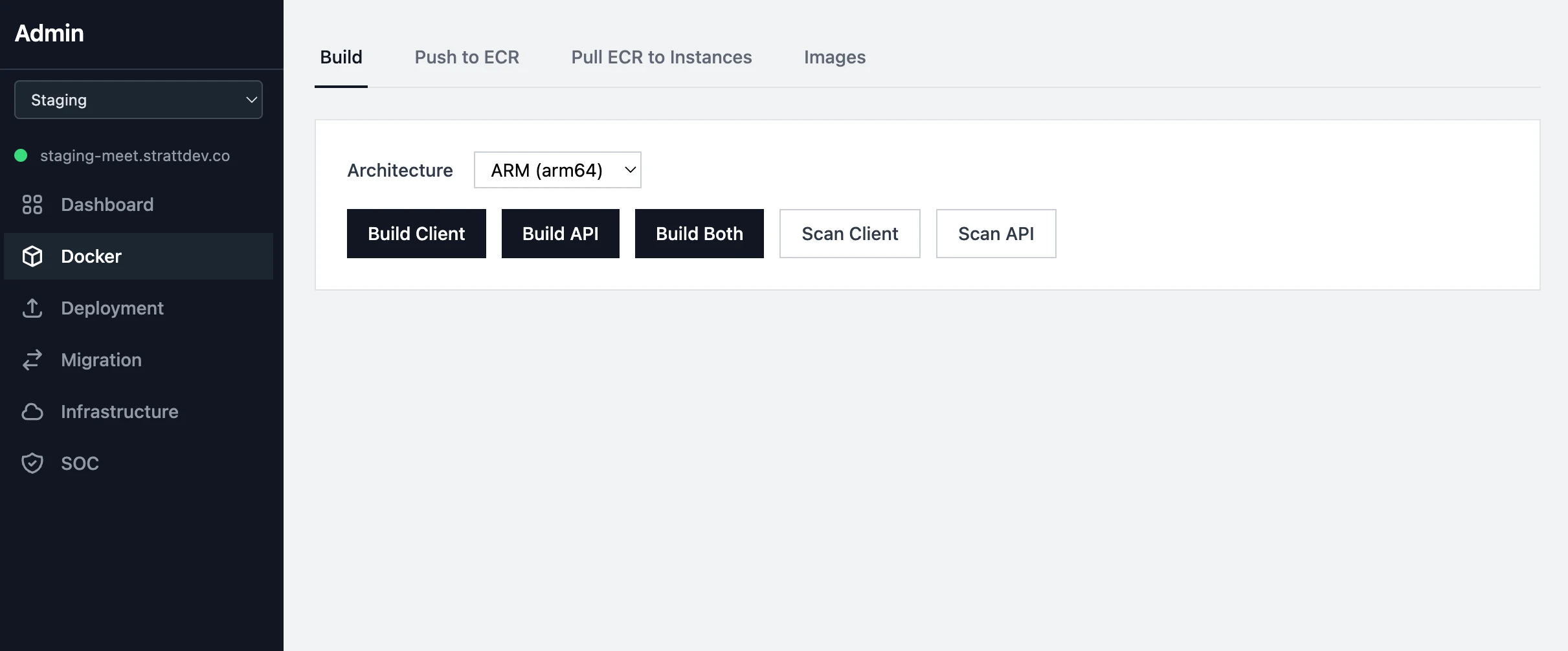The width and height of the screenshot is (1568, 651).
Task: Click the green status dot beside staging-meet.strattdev.co
Action: point(21,155)
